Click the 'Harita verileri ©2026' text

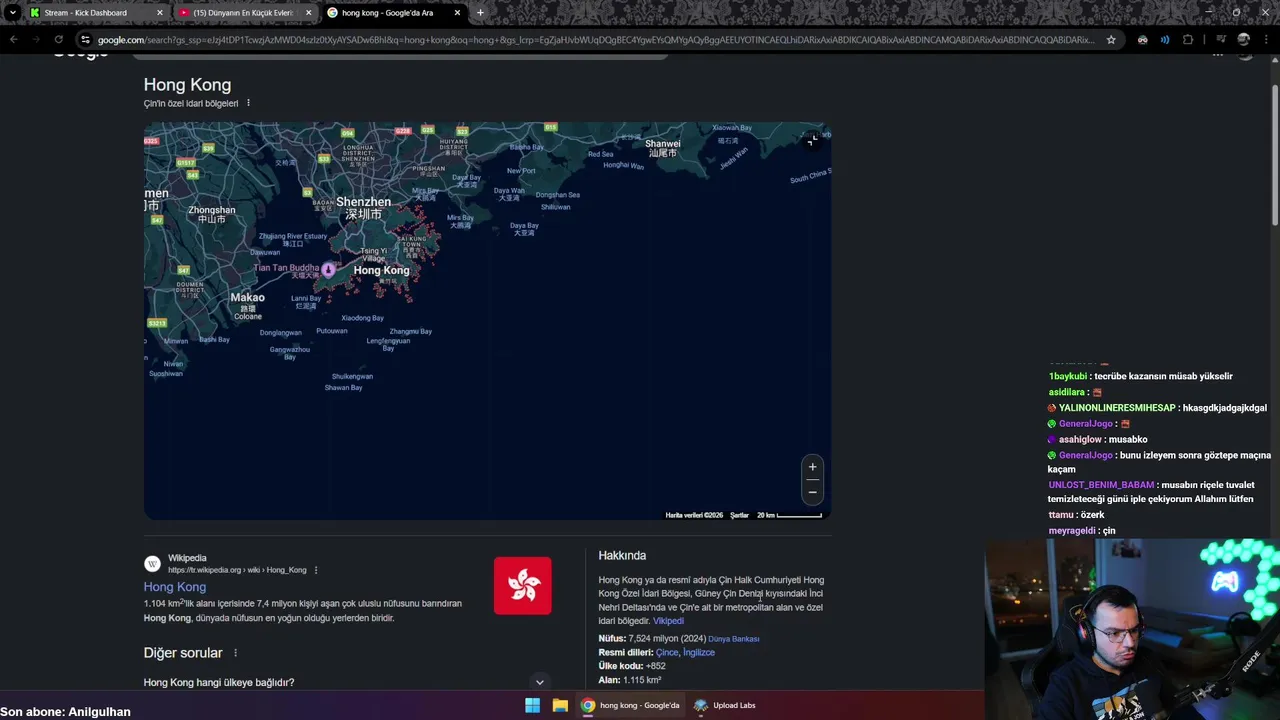(x=694, y=515)
